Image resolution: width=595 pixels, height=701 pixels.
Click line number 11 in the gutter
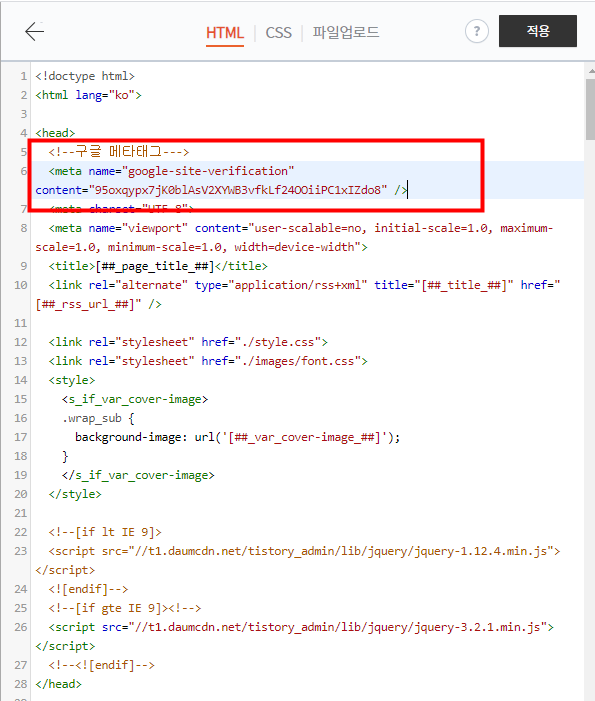[x=21, y=323]
